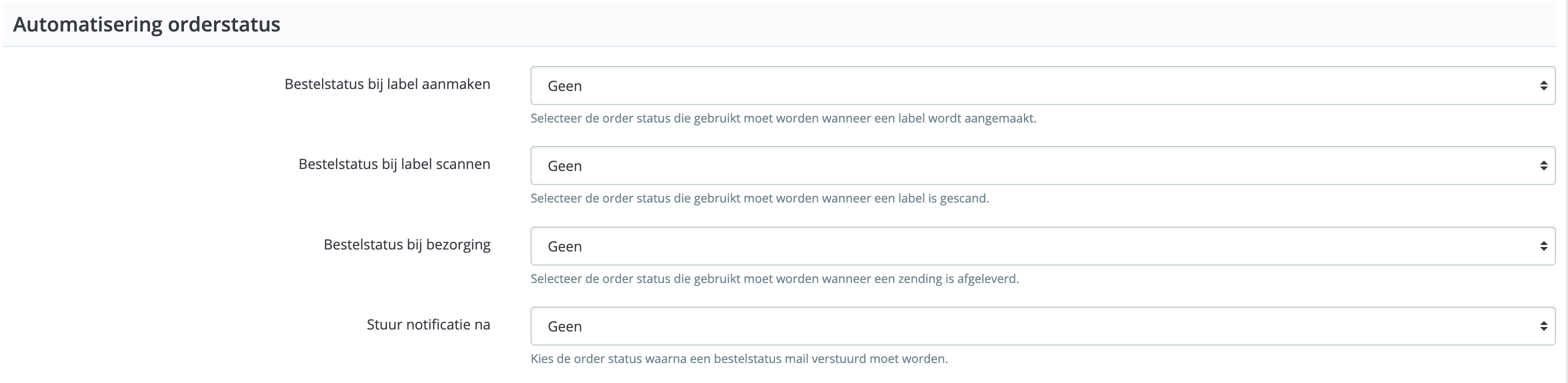Viewport: 1568px width, 383px height.
Task: Click the arrows icon on 'Bestelstatus bij label scannen' selector
Action: pos(1544,165)
